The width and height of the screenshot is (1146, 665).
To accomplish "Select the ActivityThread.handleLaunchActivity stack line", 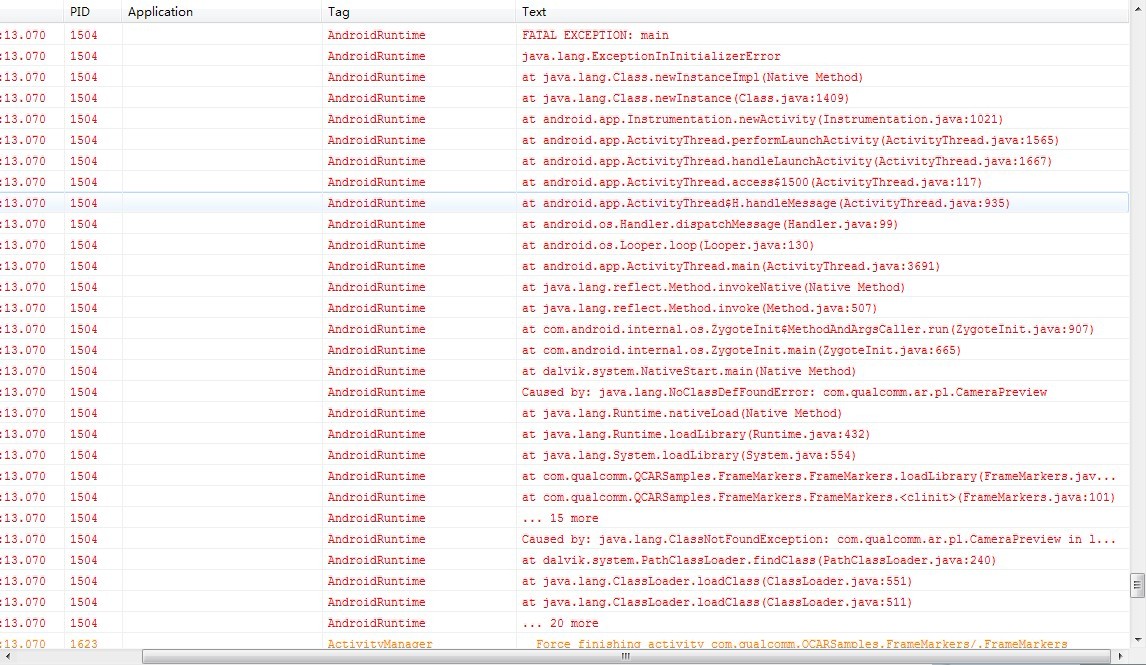I will click(564, 162).
